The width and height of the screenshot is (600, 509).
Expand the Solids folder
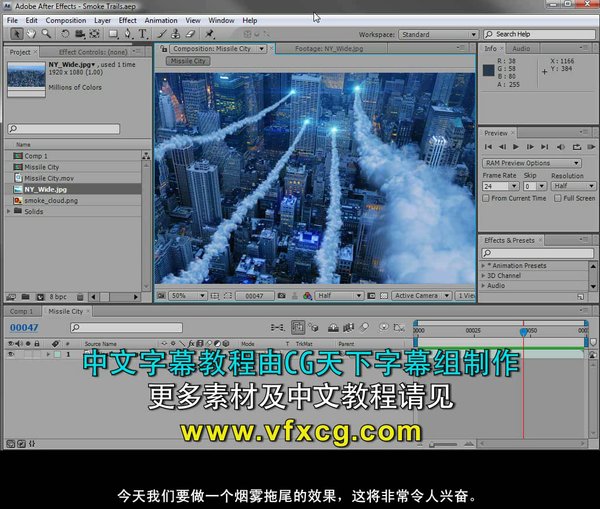8,211
